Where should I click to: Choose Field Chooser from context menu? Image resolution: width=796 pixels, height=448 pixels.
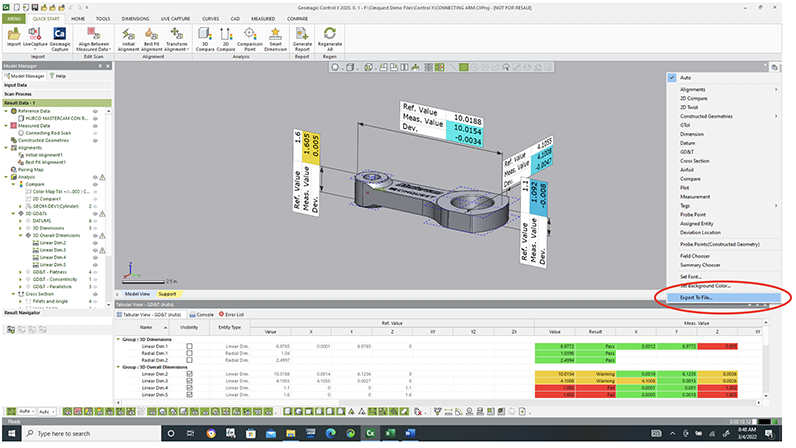pos(695,256)
